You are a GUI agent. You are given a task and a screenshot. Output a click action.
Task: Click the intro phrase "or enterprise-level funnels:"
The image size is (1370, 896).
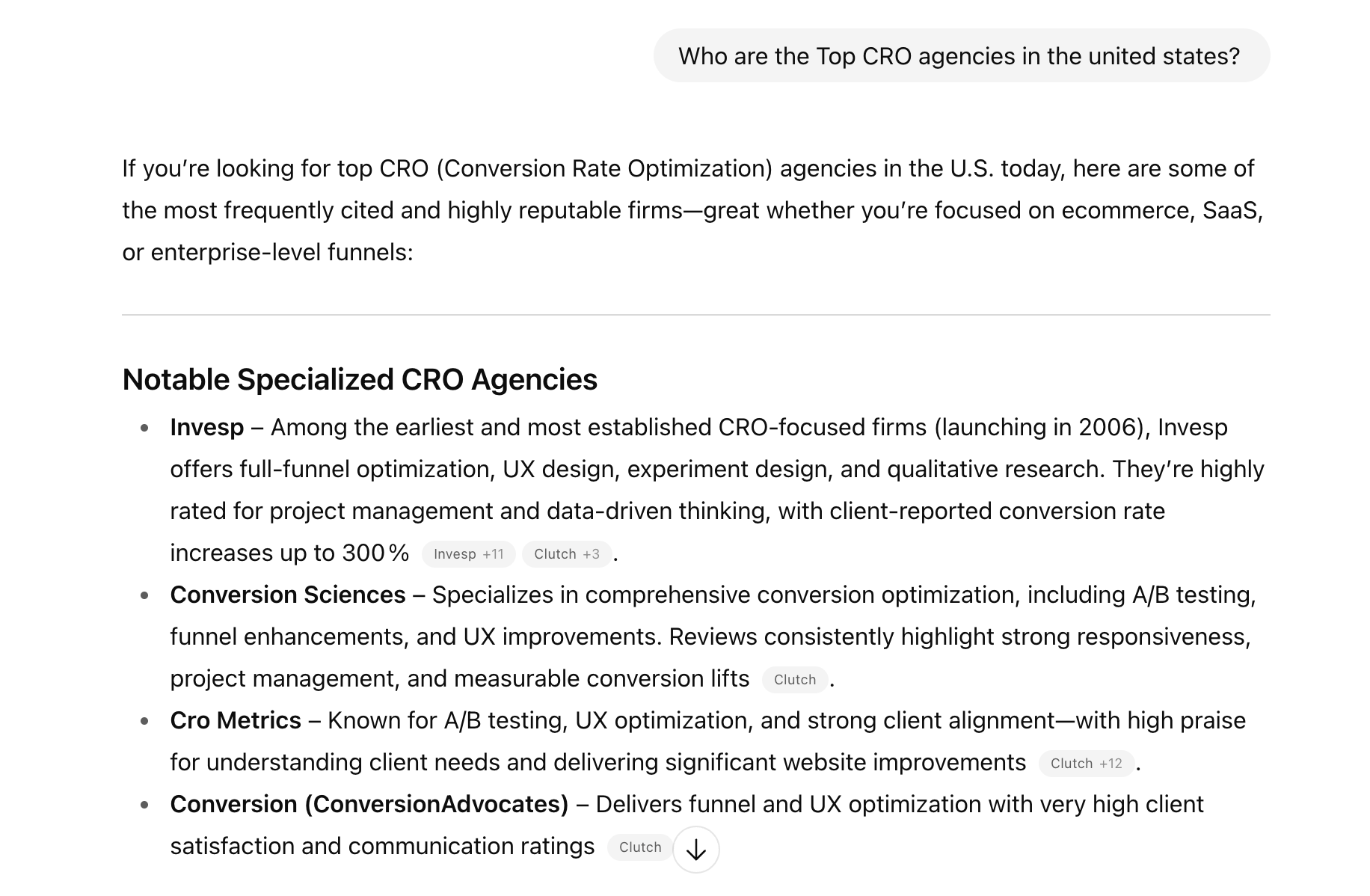(268, 252)
